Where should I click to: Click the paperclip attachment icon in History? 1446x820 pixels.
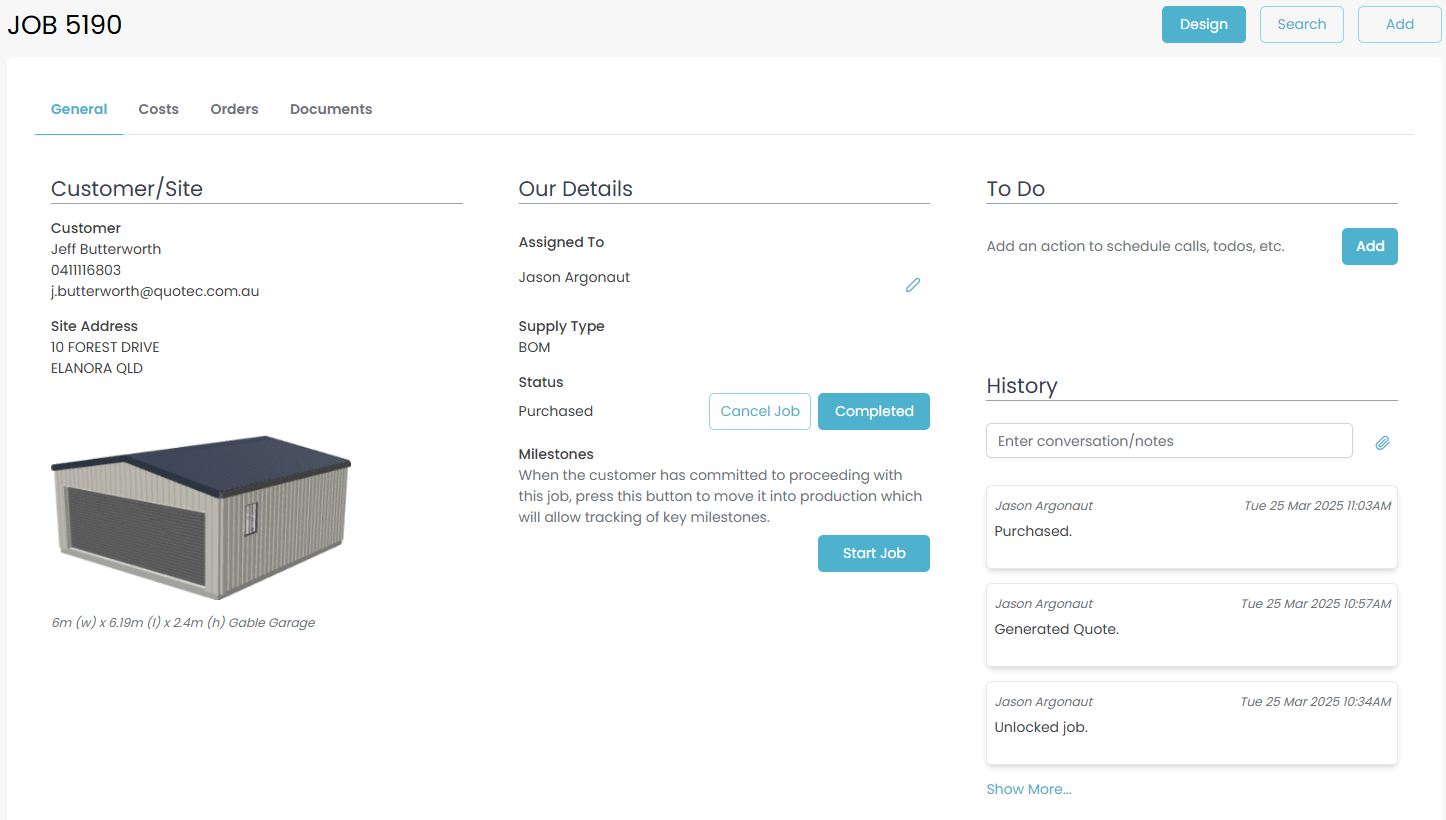coord(1382,442)
